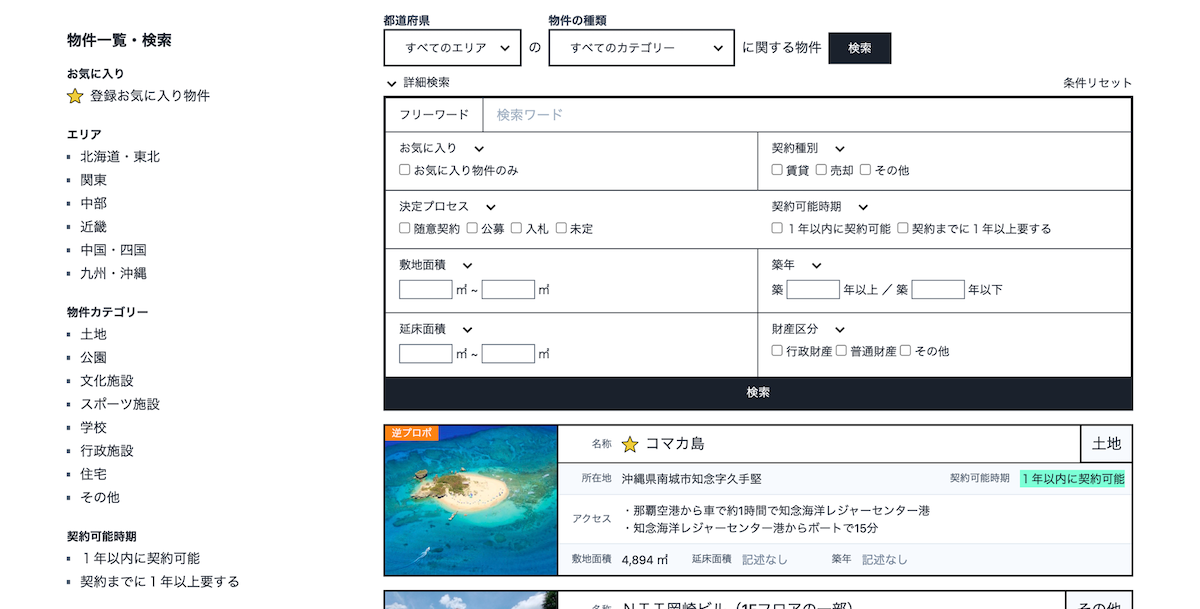The width and height of the screenshot is (1200, 609).
Task: Click the 4,894 ㎡ site area value
Action: pos(645,560)
